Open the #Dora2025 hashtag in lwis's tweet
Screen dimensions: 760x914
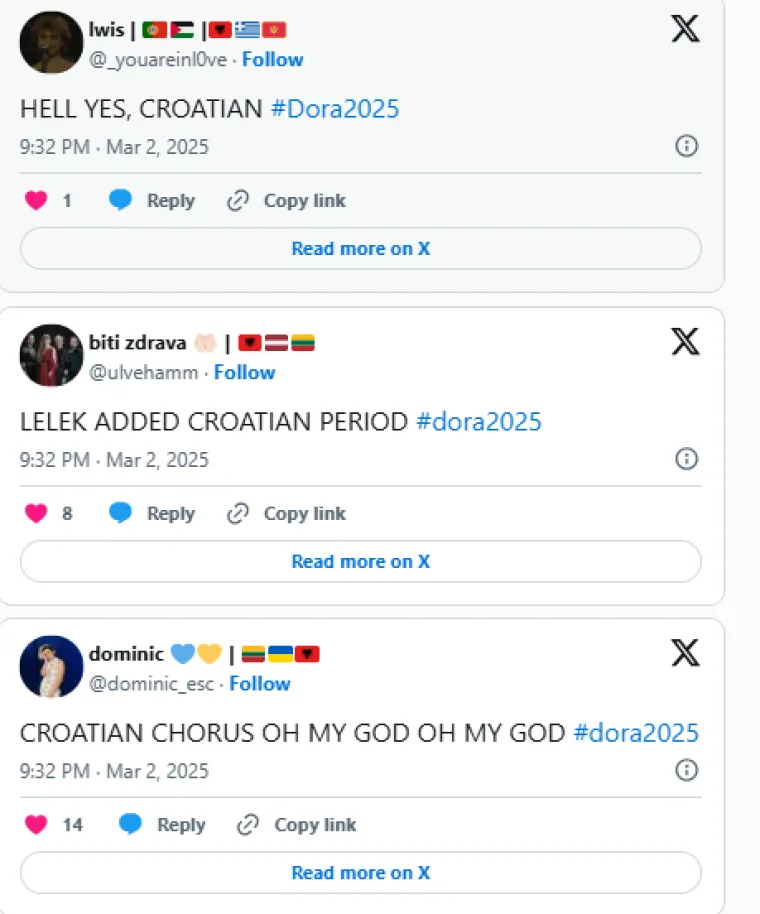(x=334, y=108)
